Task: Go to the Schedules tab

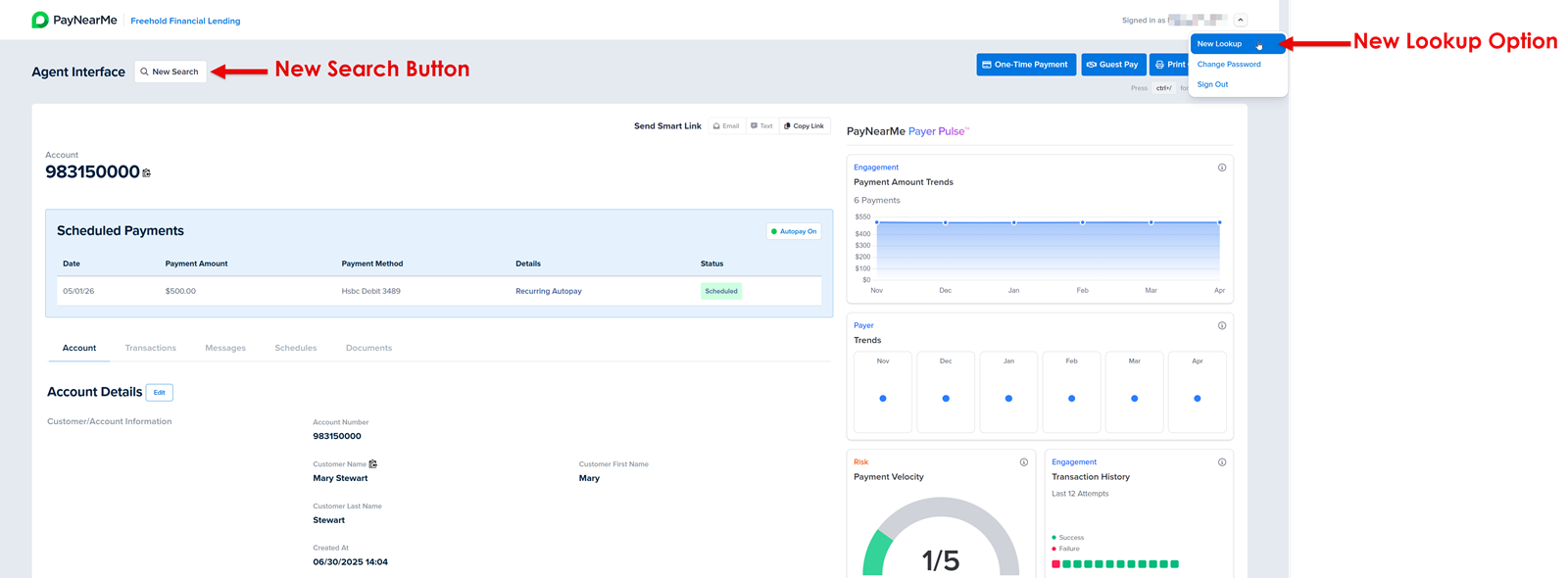Action: coord(296,348)
